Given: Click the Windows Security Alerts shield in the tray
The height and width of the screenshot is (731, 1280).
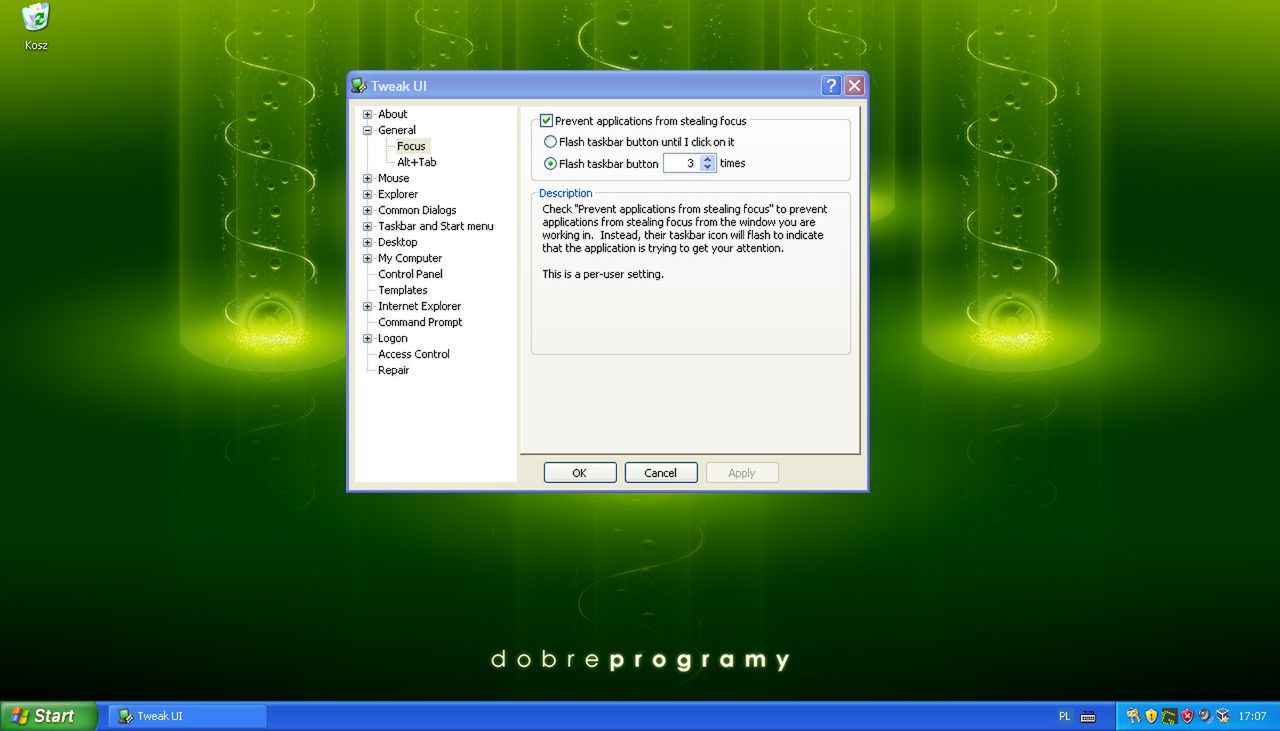Looking at the screenshot, I should coord(1151,715).
